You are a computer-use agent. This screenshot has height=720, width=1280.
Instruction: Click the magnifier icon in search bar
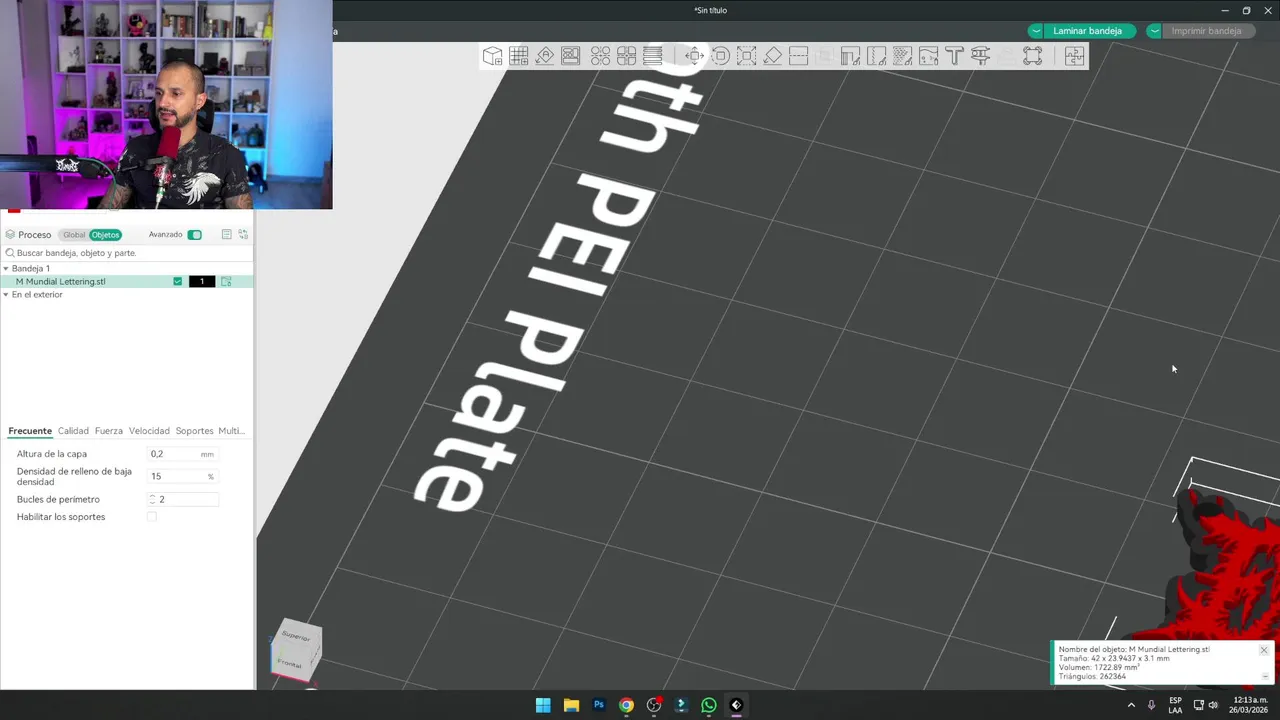(x=10, y=253)
